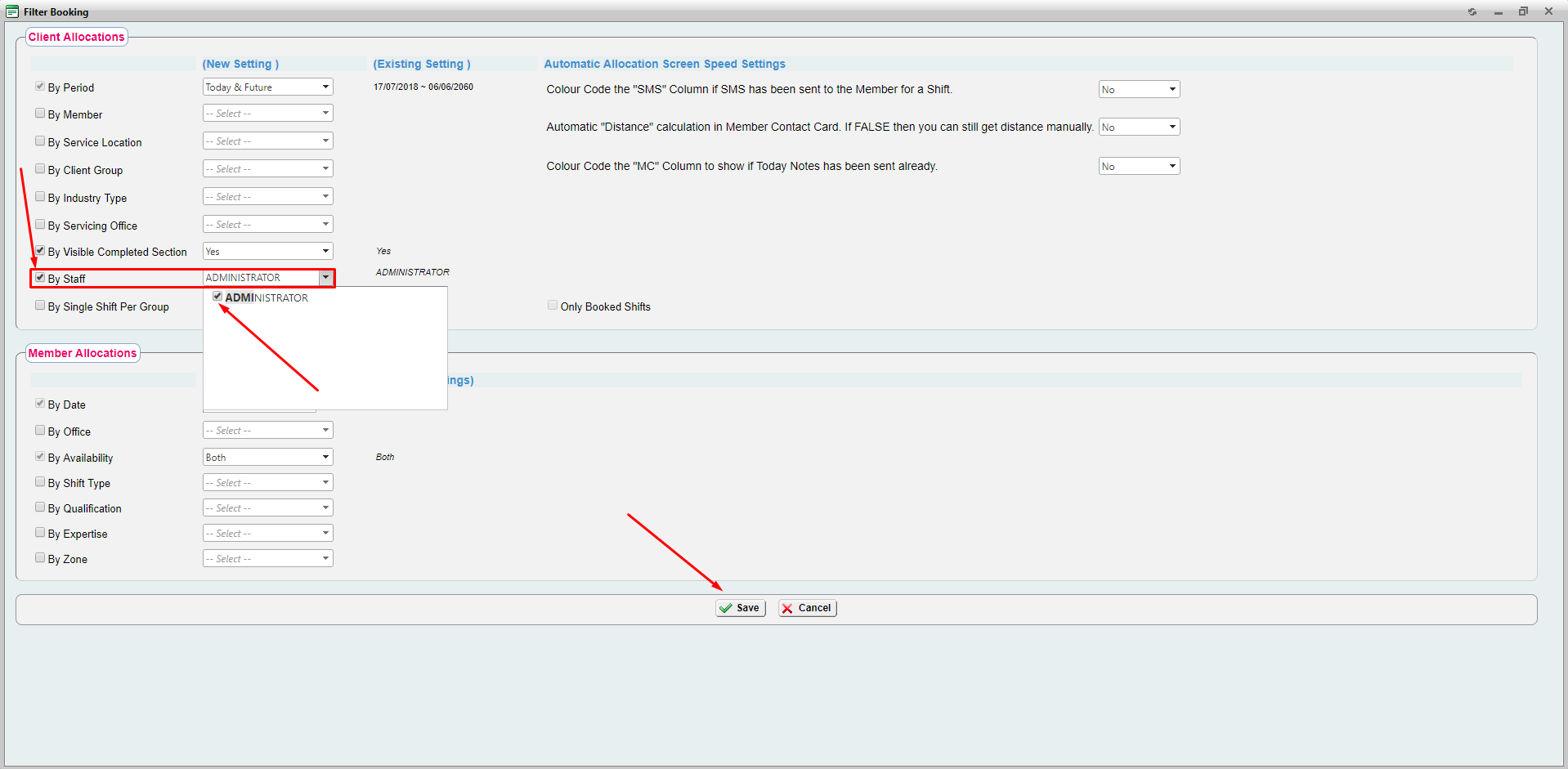Open the automatic Distance calculation dropdown
The height and width of the screenshot is (769, 1568).
[x=1139, y=127]
